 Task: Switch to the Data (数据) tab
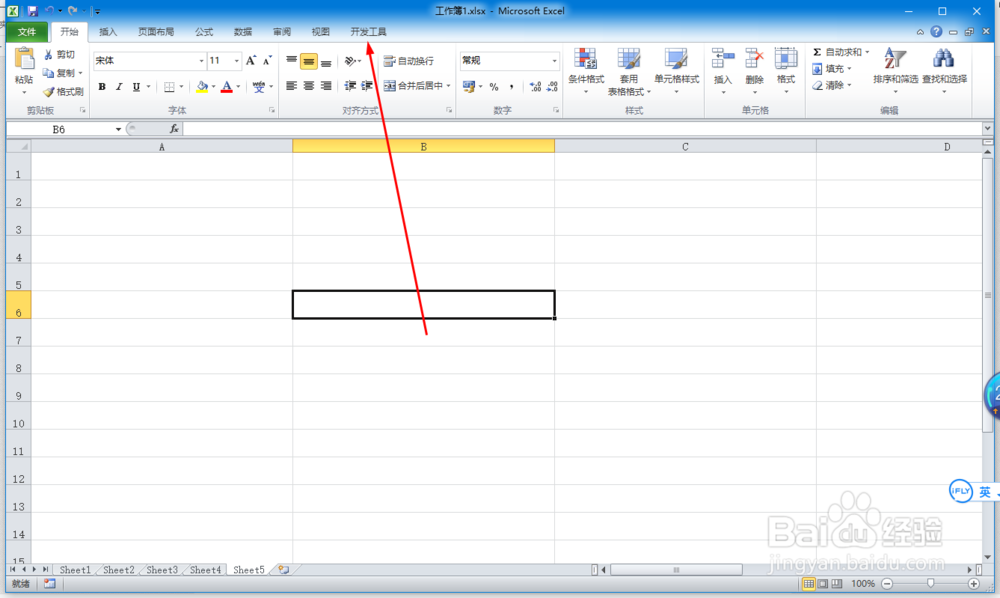tap(243, 32)
